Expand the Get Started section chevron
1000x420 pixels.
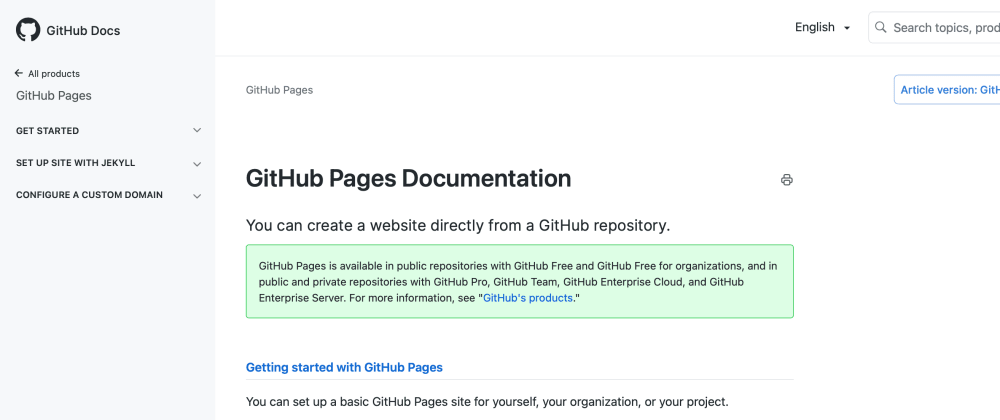pyautogui.click(x=197, y=131)
